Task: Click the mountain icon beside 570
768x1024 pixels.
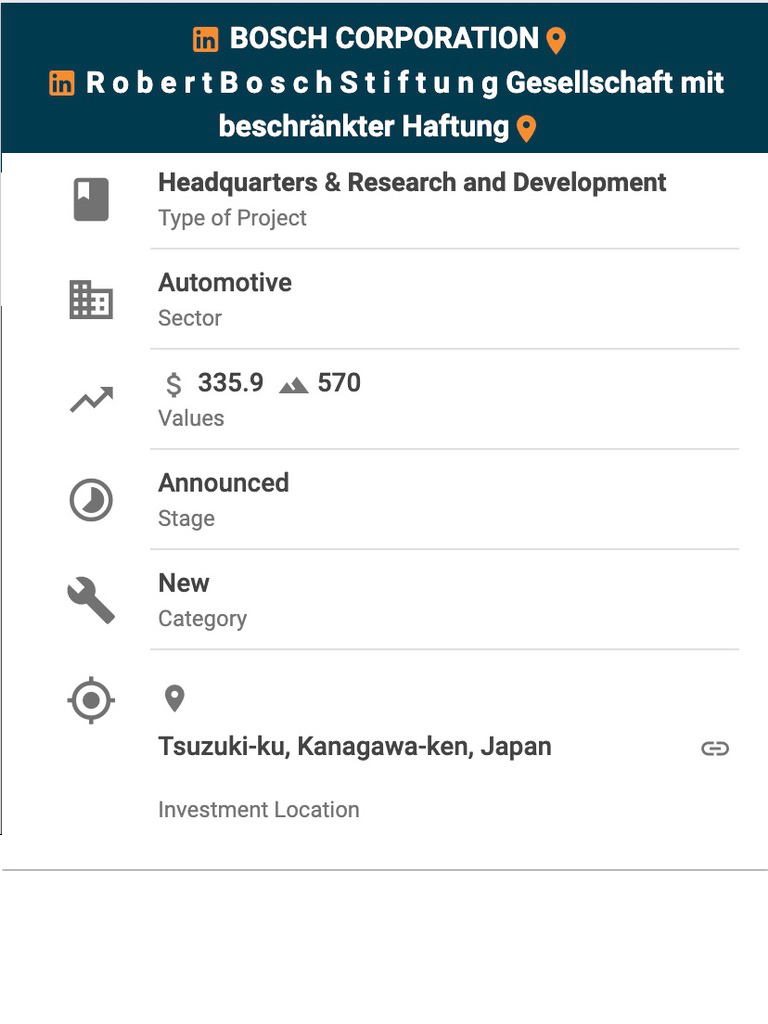Action: pyautogui.click(x=293, y=385)
